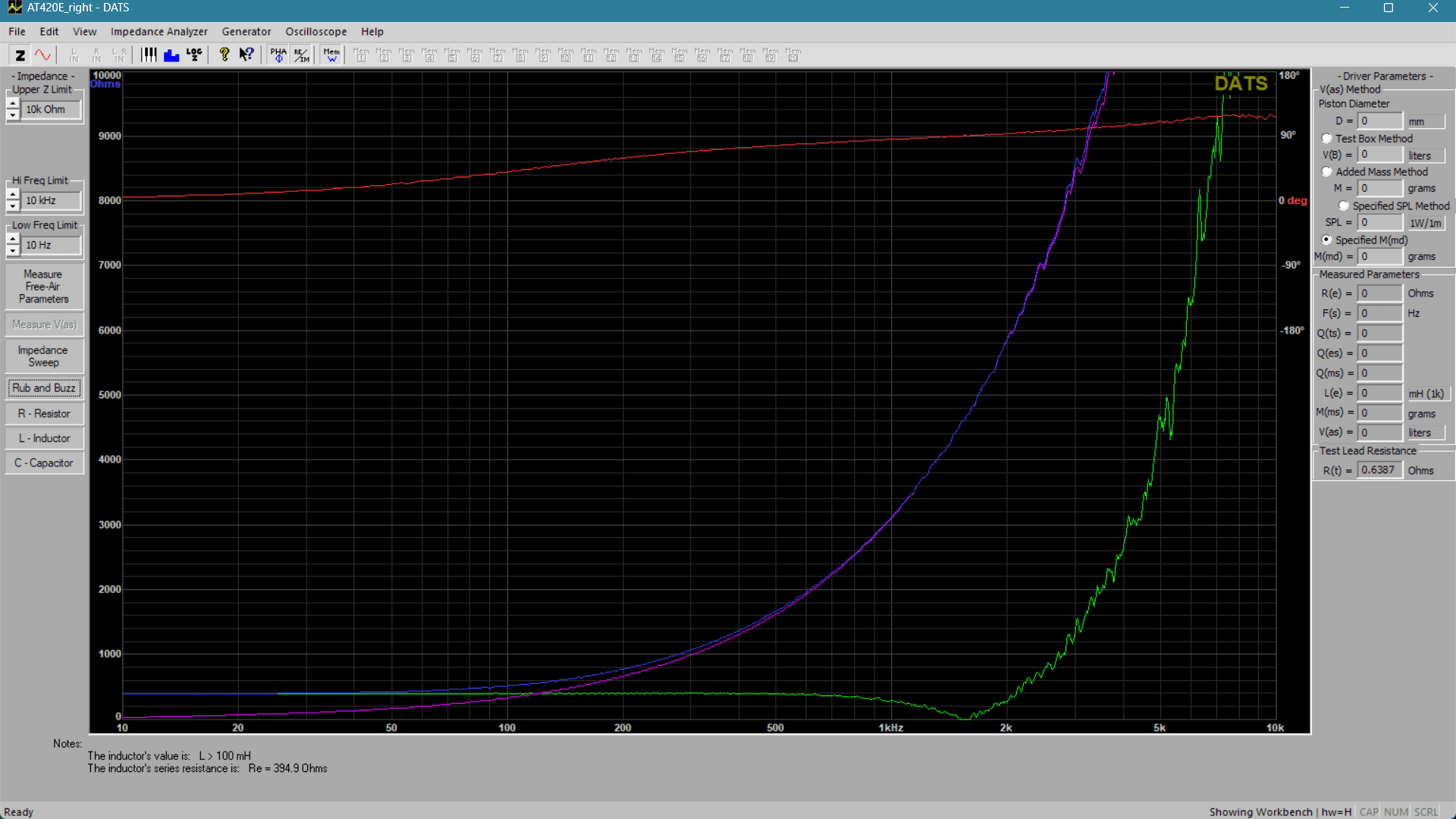
Task: Decrease the Upper Z Limit with down arrow
Action: pos(13,115)
